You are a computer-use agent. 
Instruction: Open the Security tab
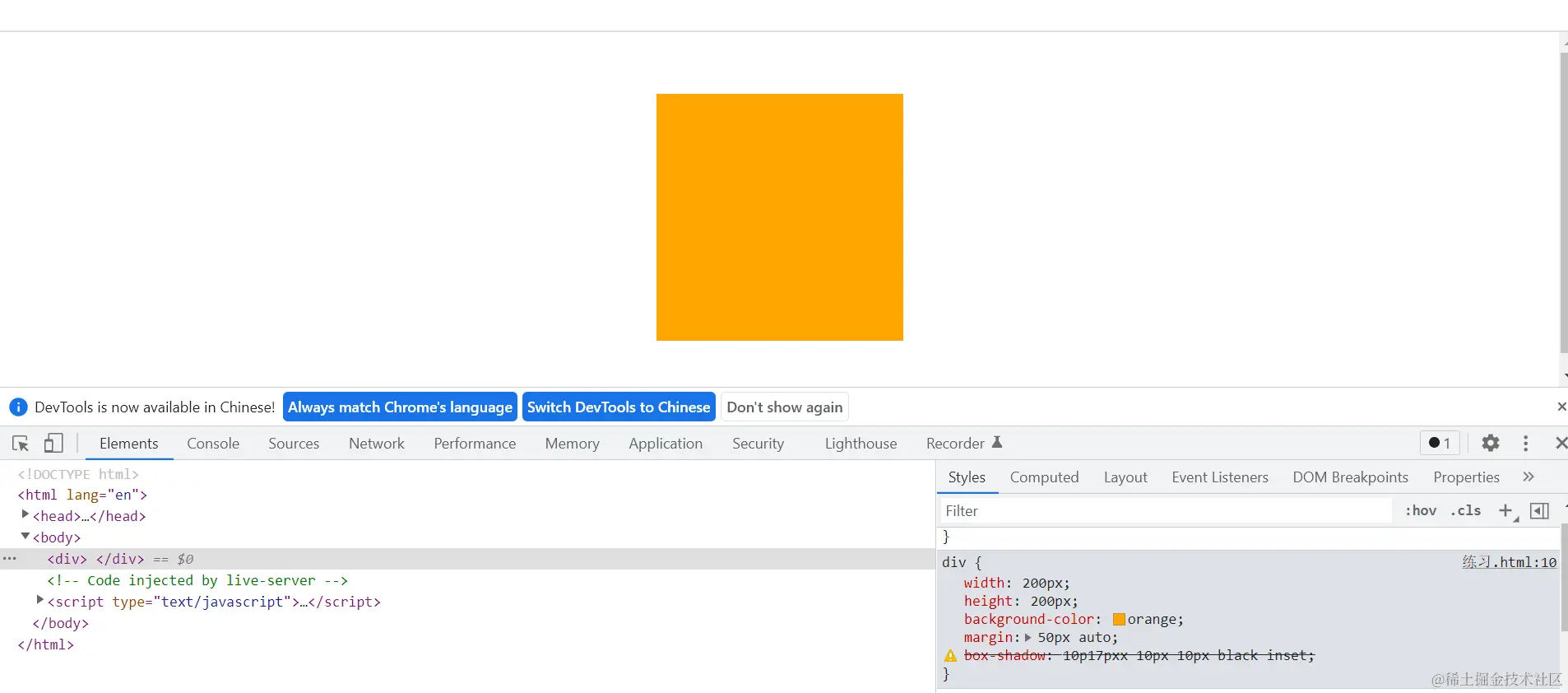pos(758,444)
